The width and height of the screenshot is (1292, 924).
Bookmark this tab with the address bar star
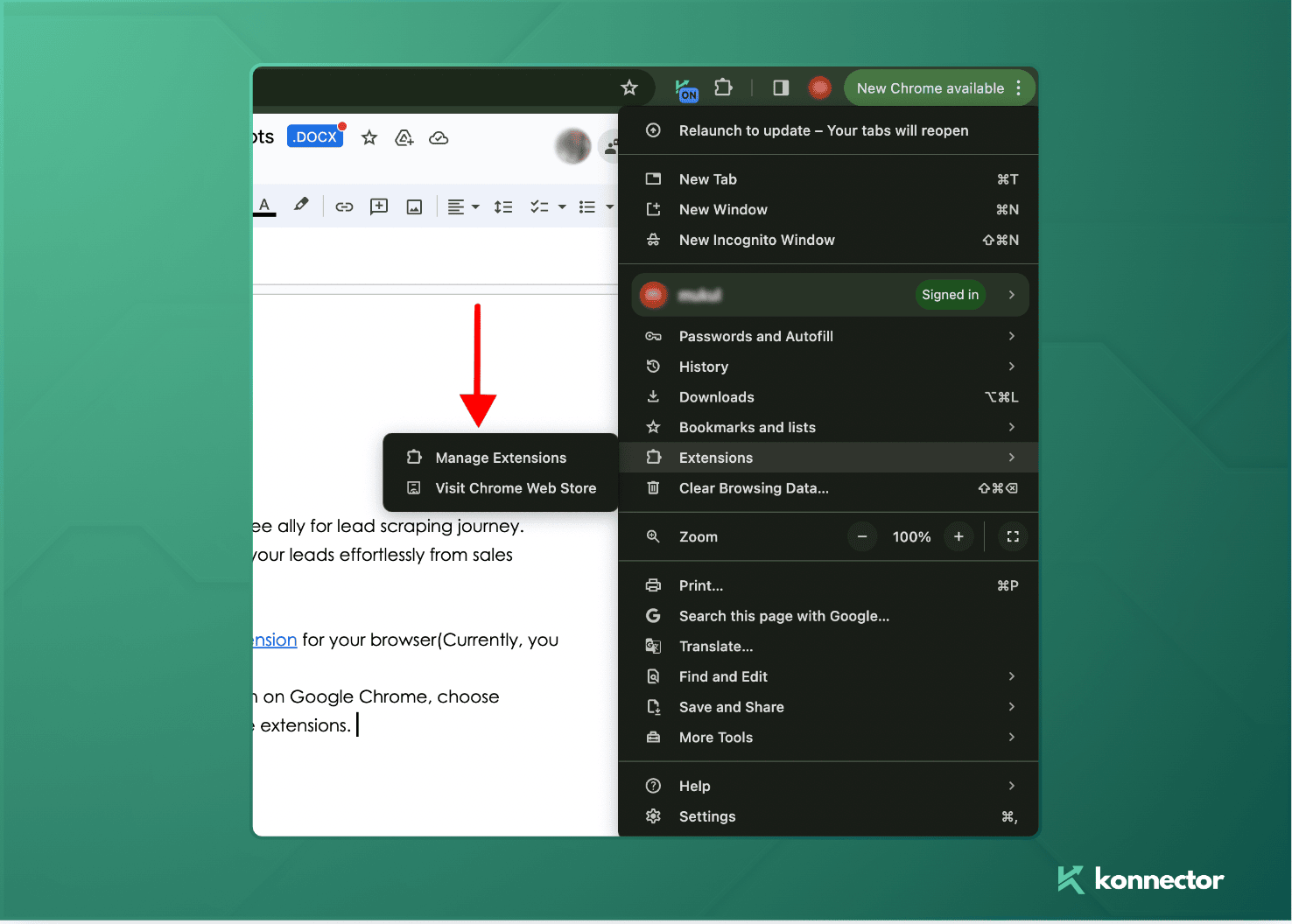(x=629, y=87)
